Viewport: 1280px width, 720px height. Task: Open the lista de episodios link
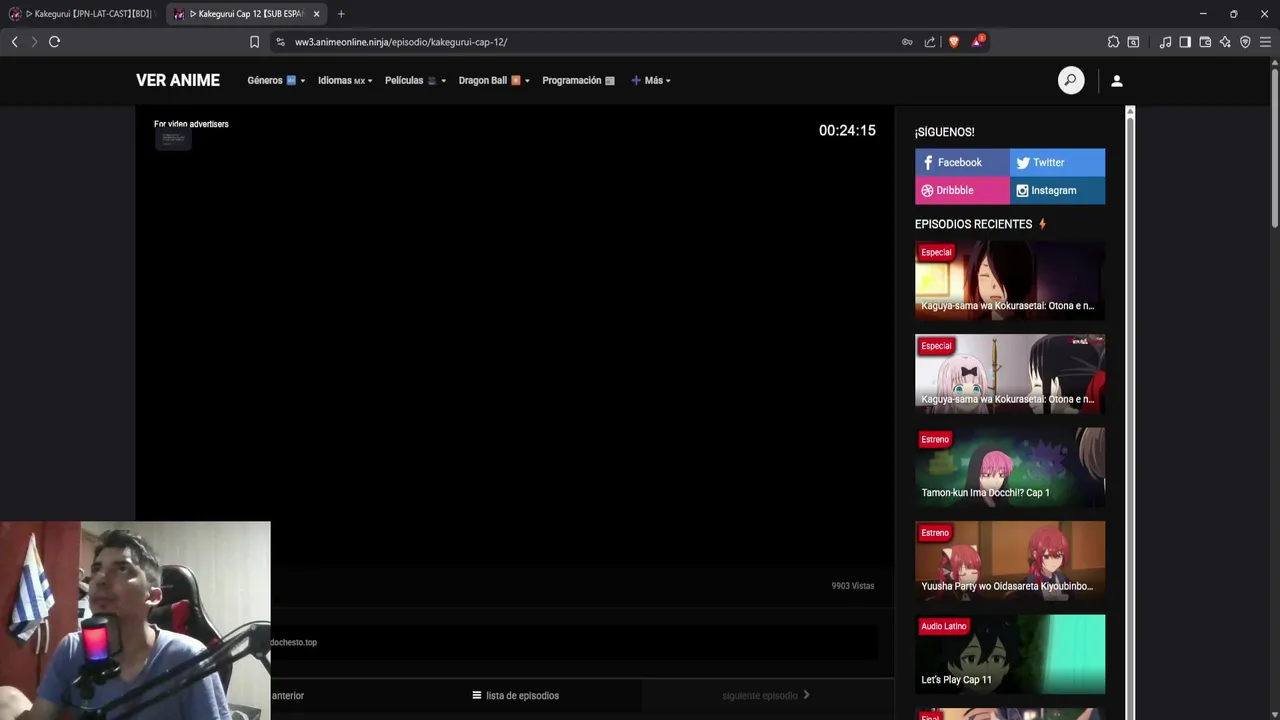point(515,696)
